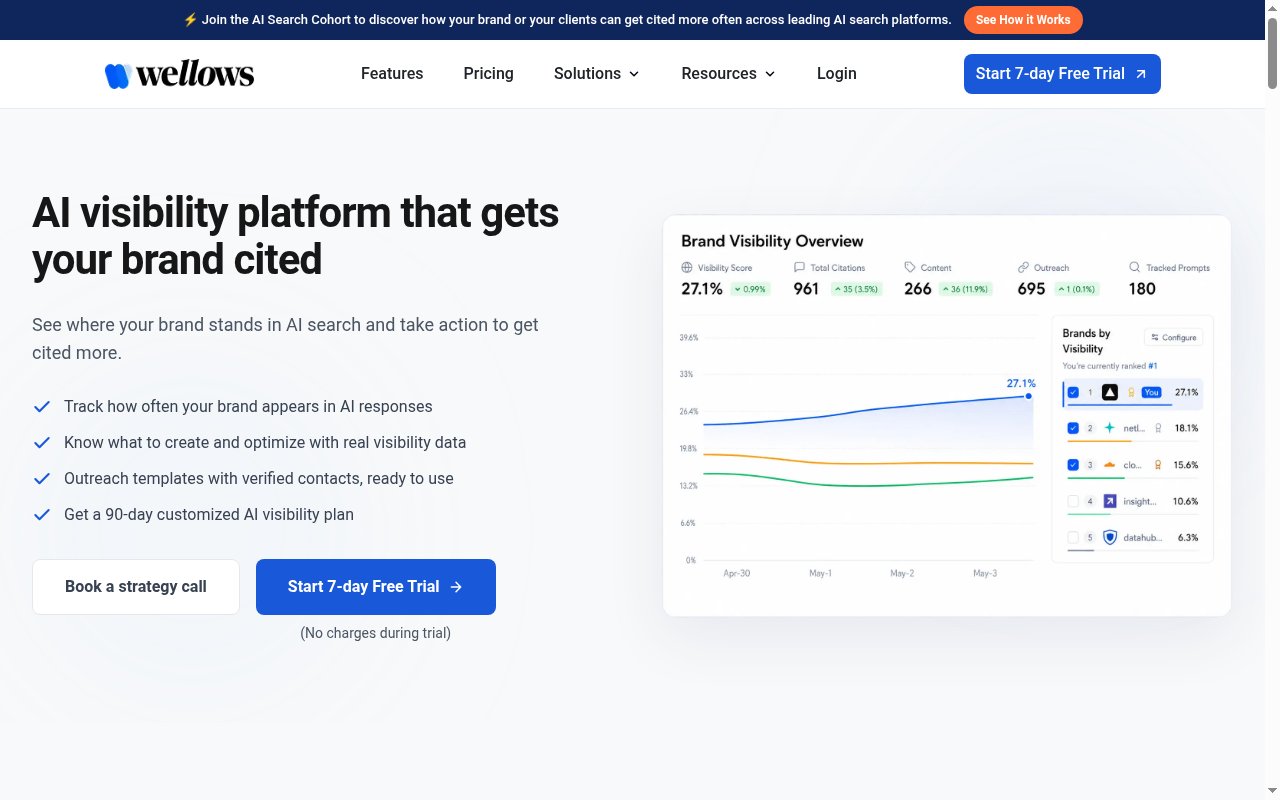The image size is (1280, 800).
Task: Click the chain link icon beside Outreach
Action: point(1023,268)
